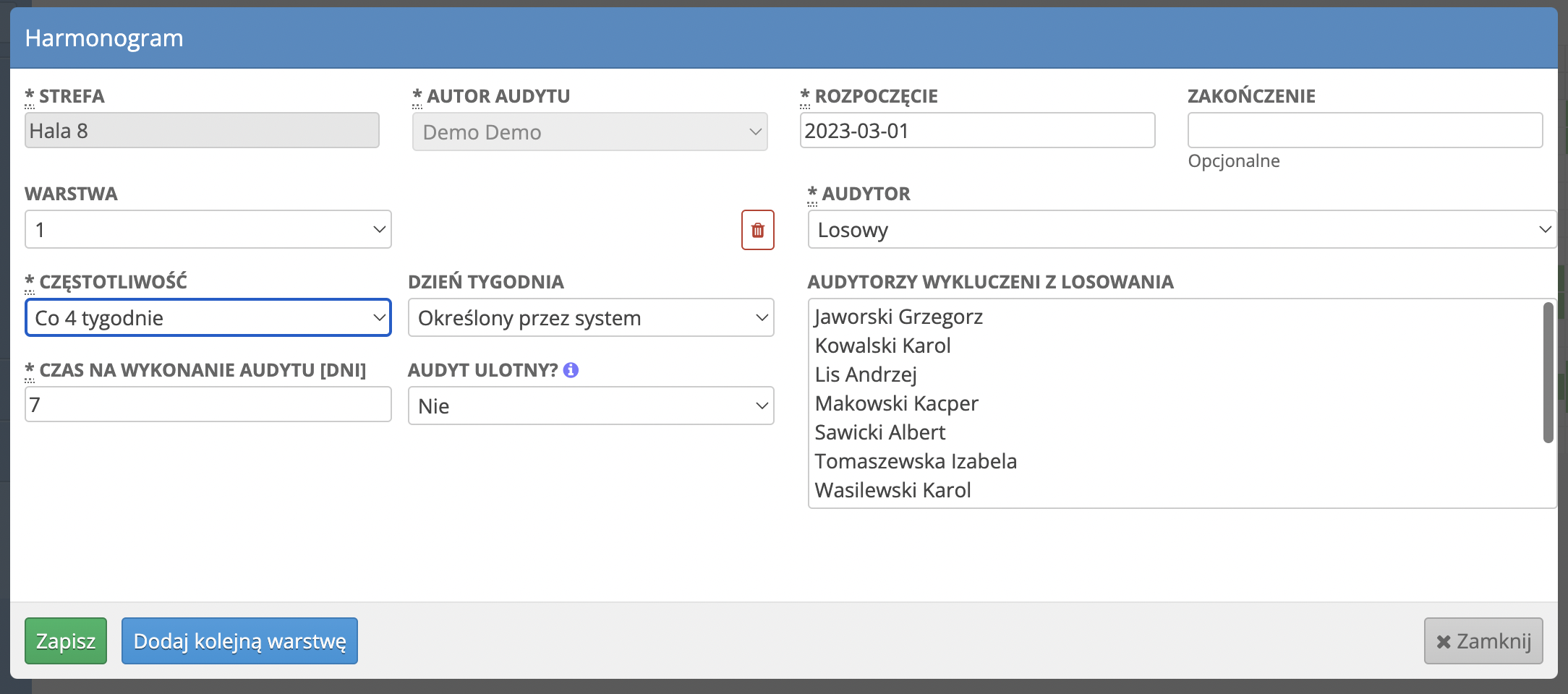Click info icon next to Audyt ulotny
The width and height of the screenshot is (1568, 694).
(571, 370)
